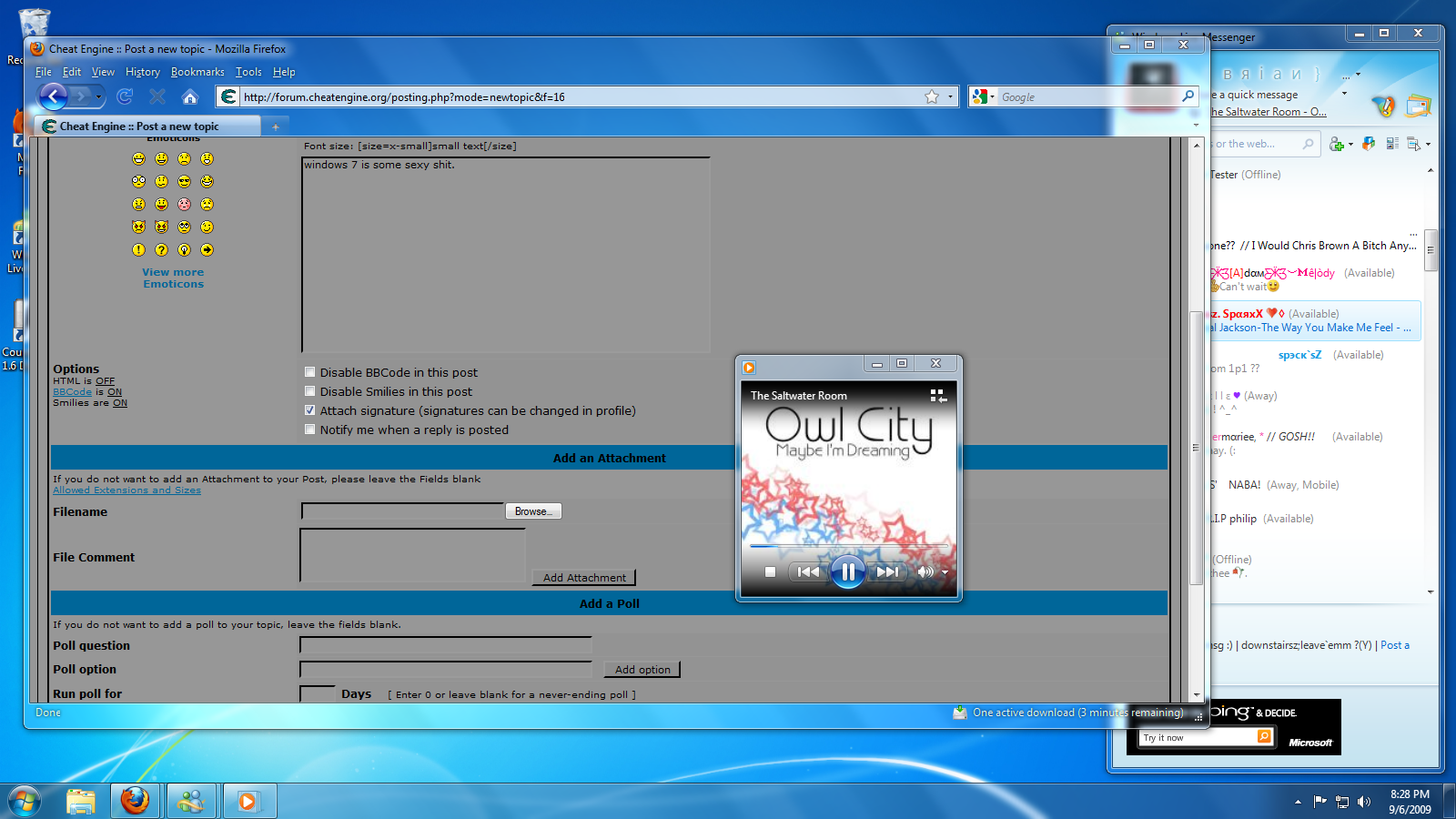Screen dimensions: 1456x819
Task: Open the active downloads status icon
Action: click(x=959, y=713)
